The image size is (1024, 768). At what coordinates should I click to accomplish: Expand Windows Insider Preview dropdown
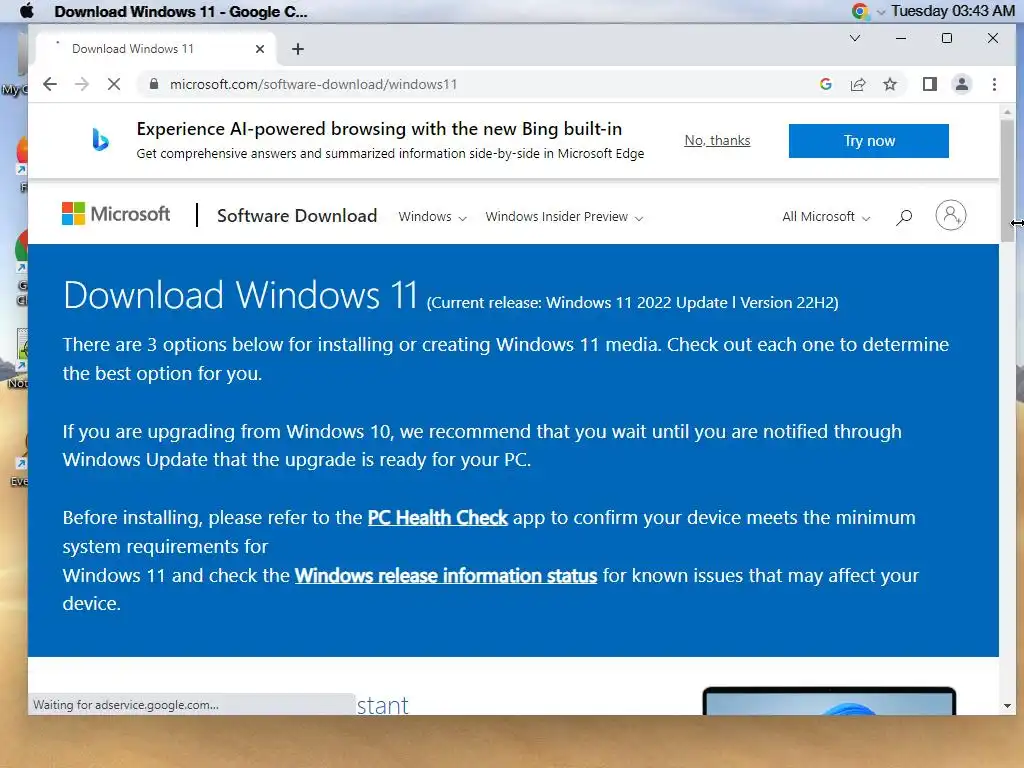click(x=564, y=217)
